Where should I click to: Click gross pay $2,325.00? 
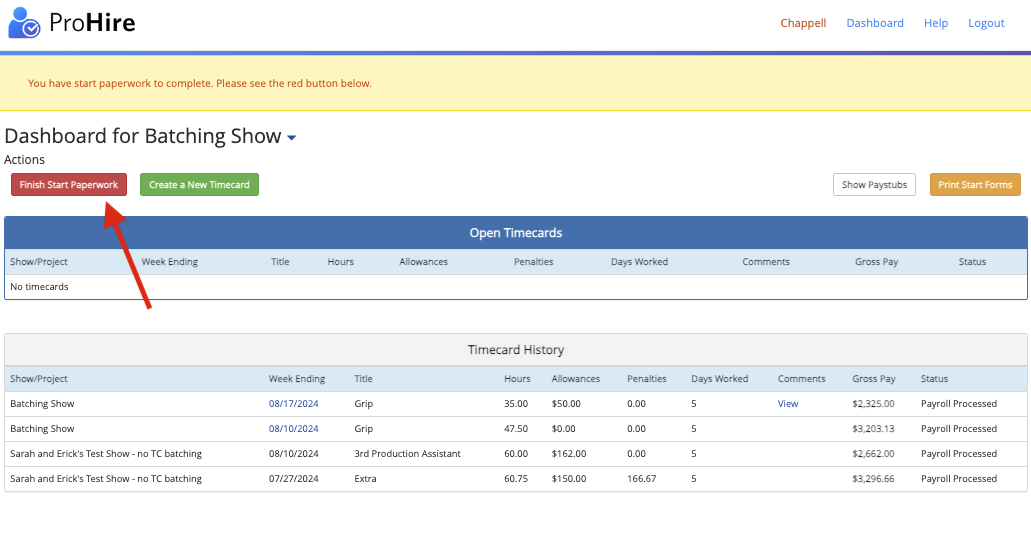(873, 404)
